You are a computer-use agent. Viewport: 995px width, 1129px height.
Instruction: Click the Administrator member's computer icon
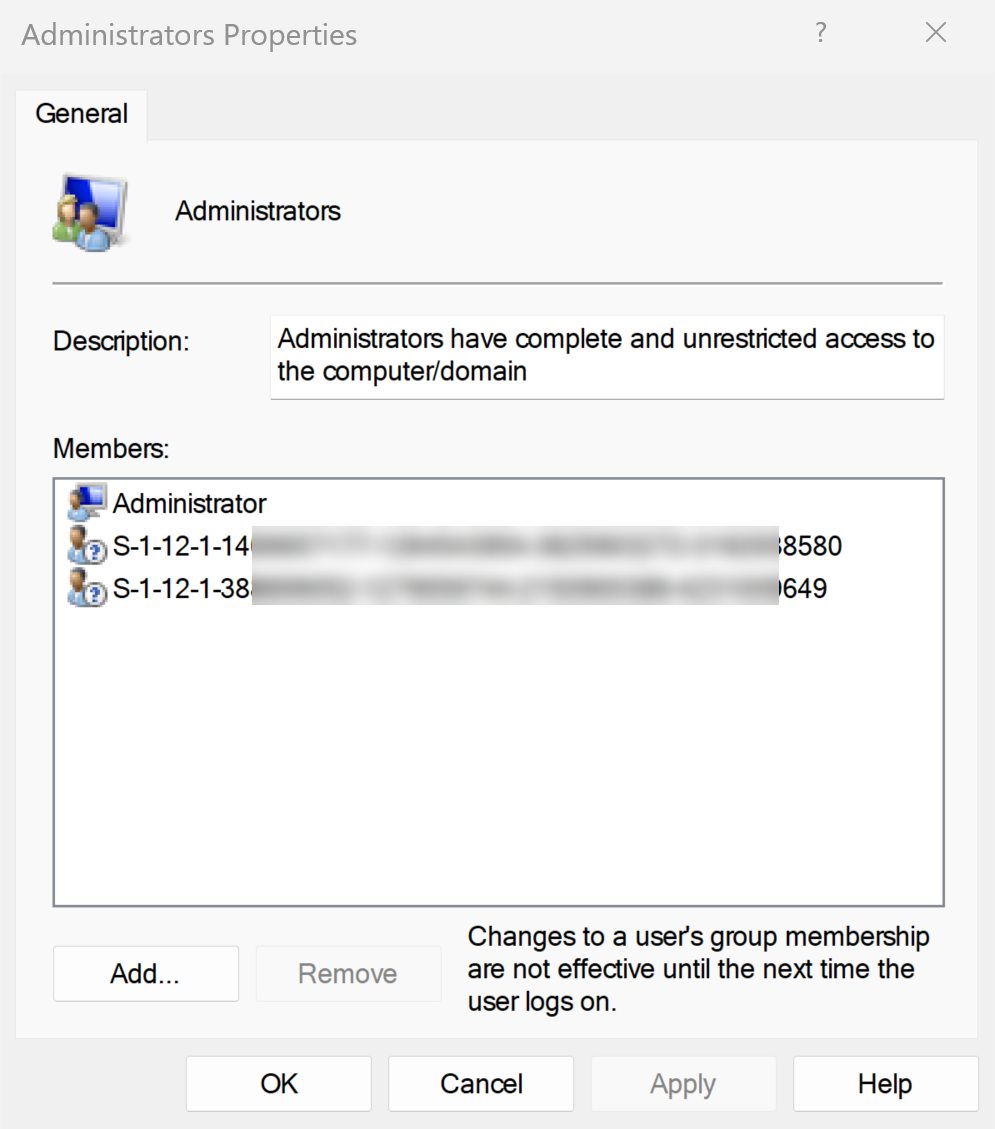(87, 502)
